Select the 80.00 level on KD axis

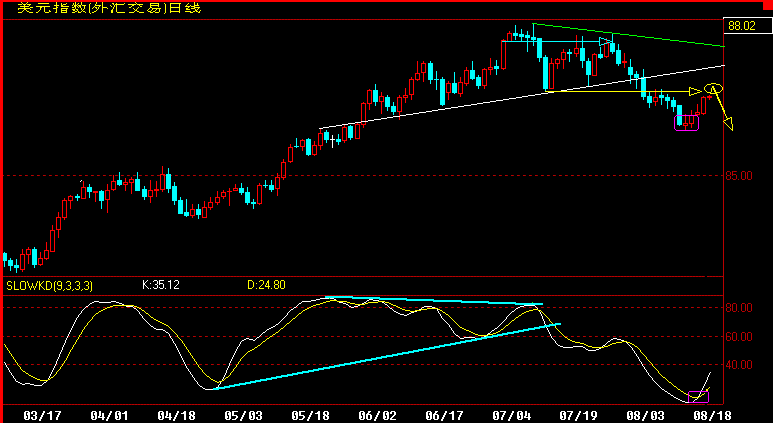738,308
